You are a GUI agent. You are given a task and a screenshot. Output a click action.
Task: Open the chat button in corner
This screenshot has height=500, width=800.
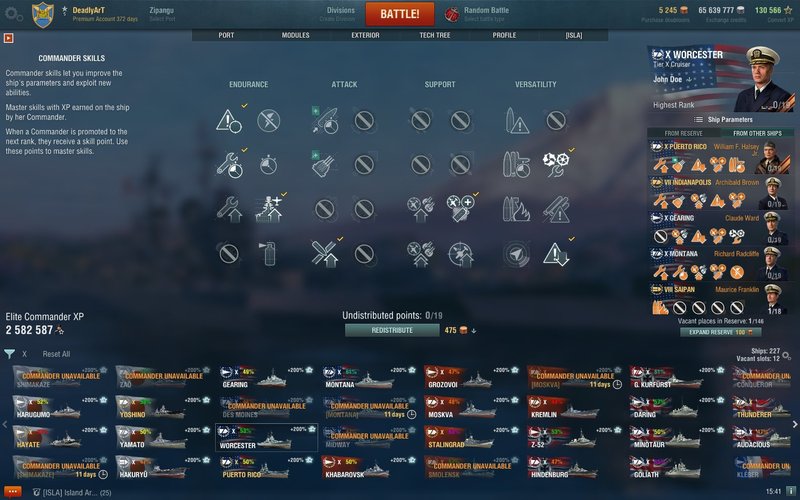[x=12, y=492]
